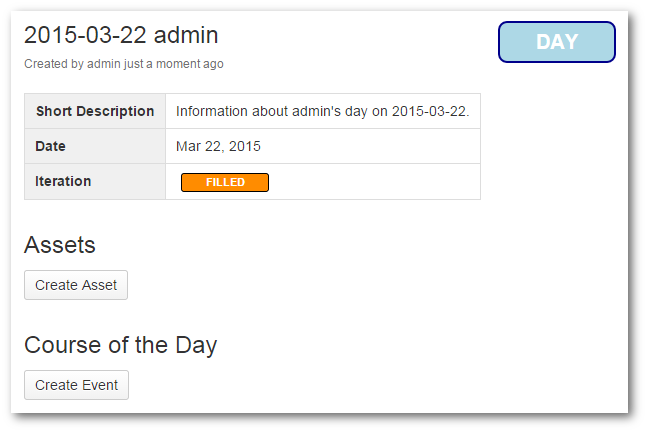
Task: Click the Course of the Day heading
Action: coord(121,345)
